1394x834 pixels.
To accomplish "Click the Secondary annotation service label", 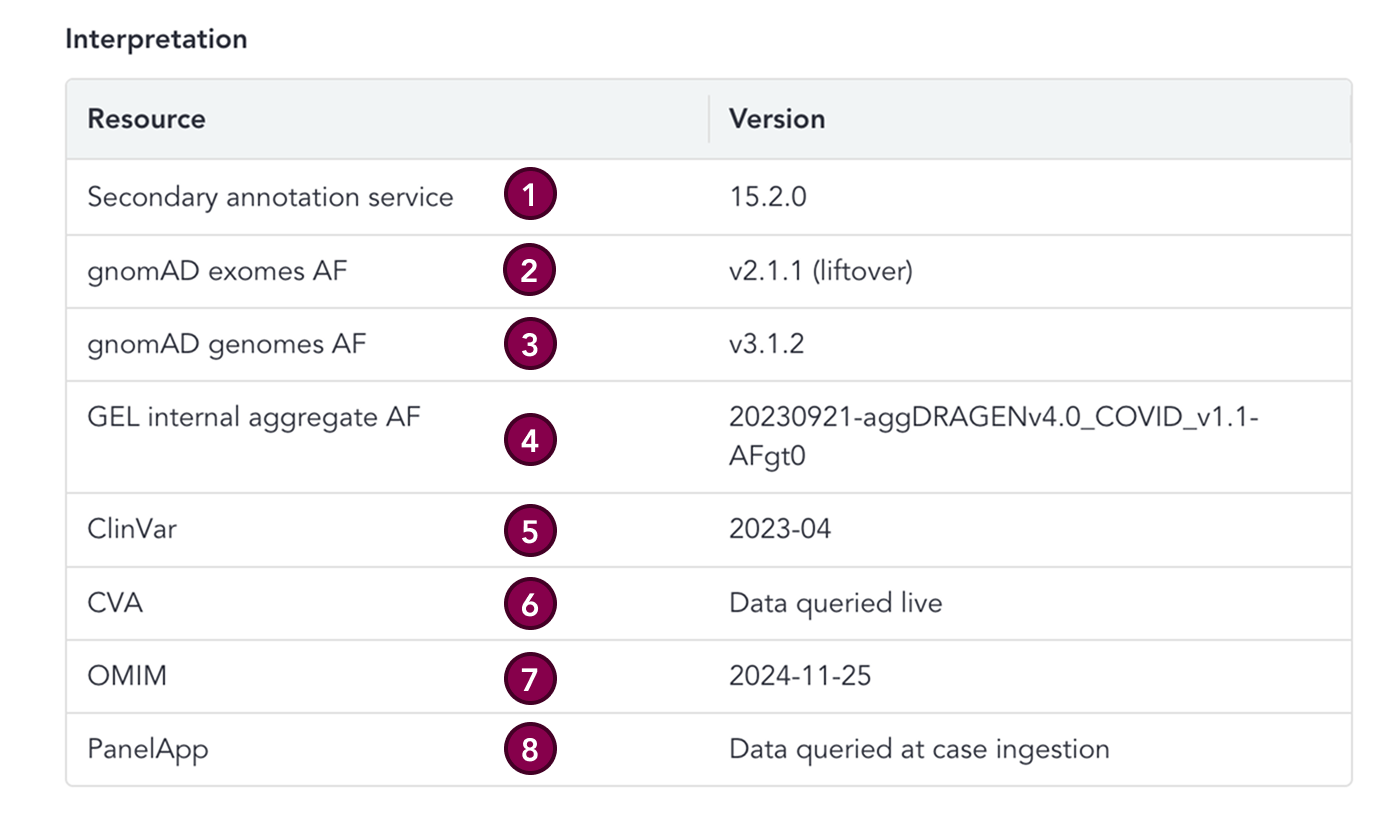I will point(270,197).
